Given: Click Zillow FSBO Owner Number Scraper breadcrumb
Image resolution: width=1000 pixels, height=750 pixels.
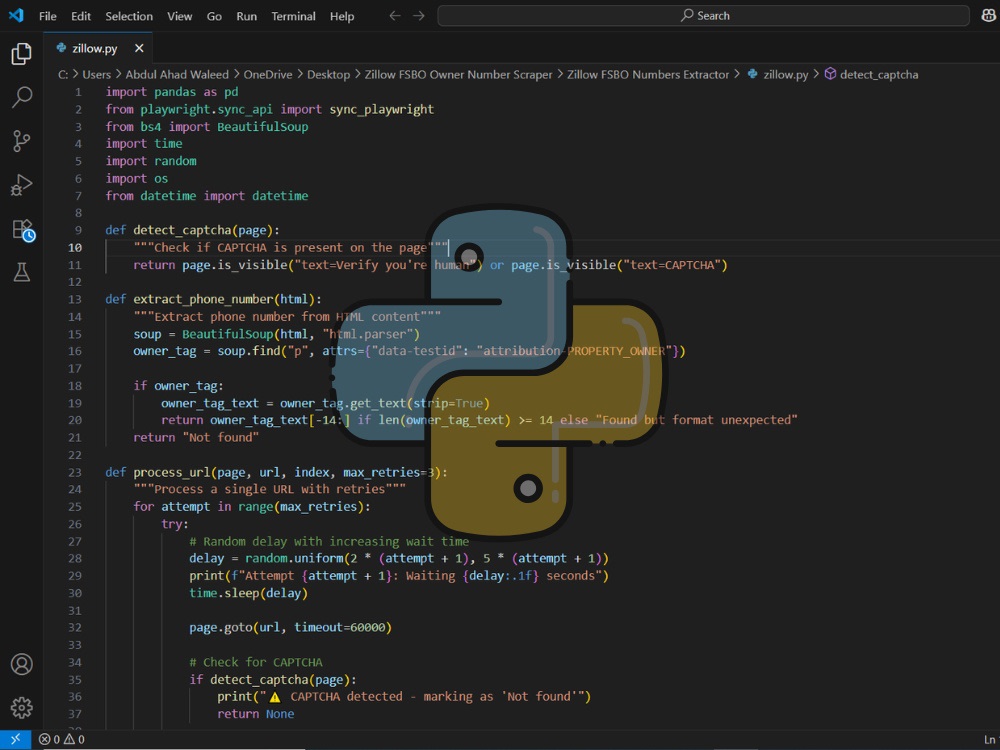Looking at the screenshot, I should point(458,74).
